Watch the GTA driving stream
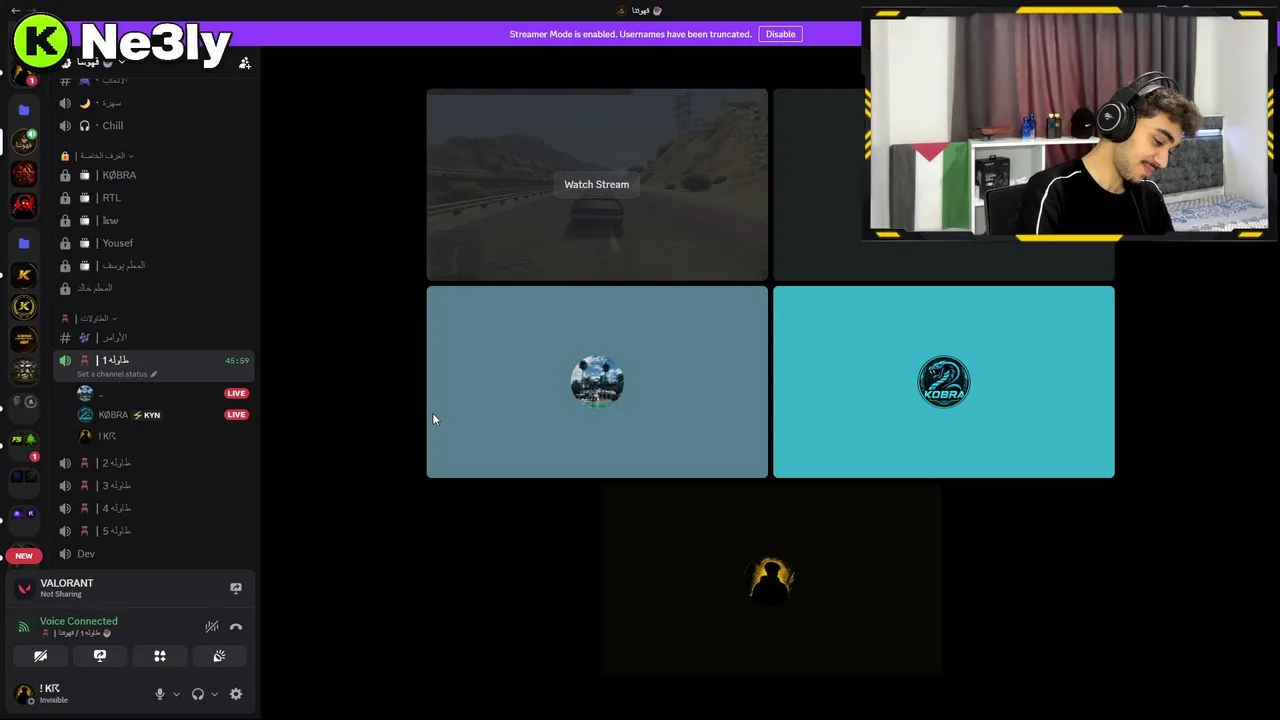 pyautogui.click(x=596, y=184)
